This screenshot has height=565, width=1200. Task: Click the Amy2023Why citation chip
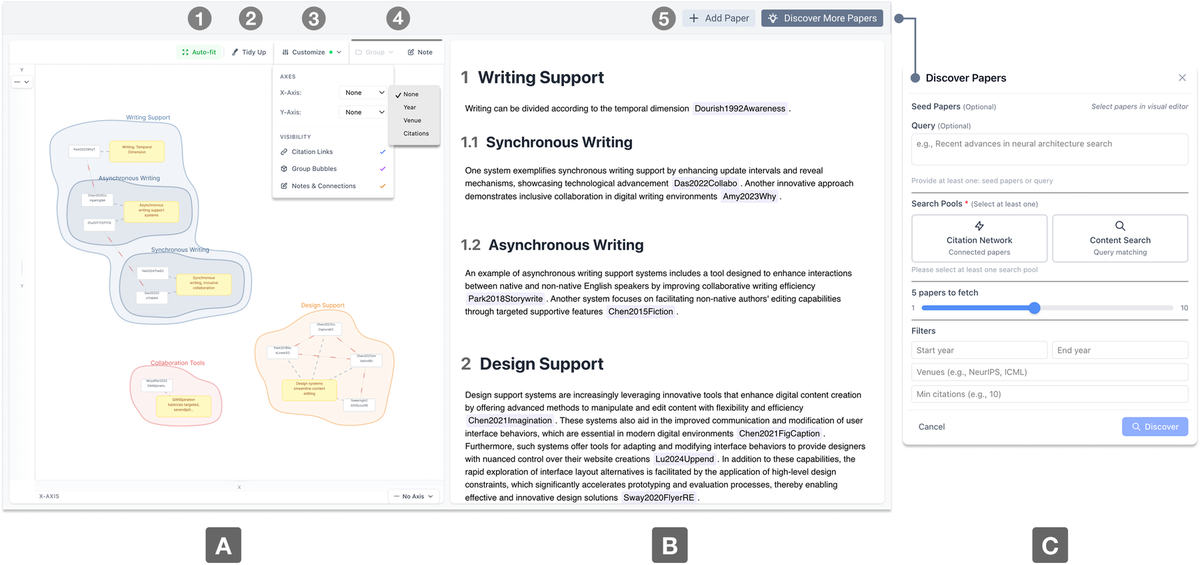coord(750,197)
